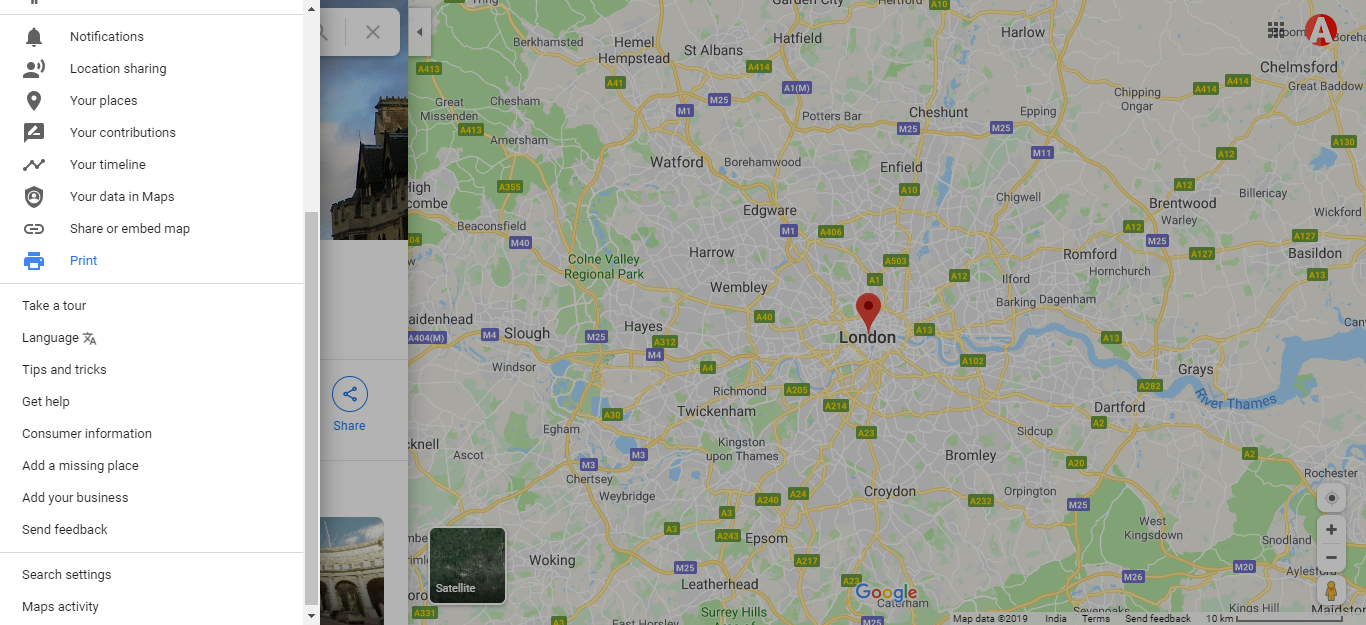Click show your location target button
The height and width of the screenshot is (625, 1366).
[1331, 498]
